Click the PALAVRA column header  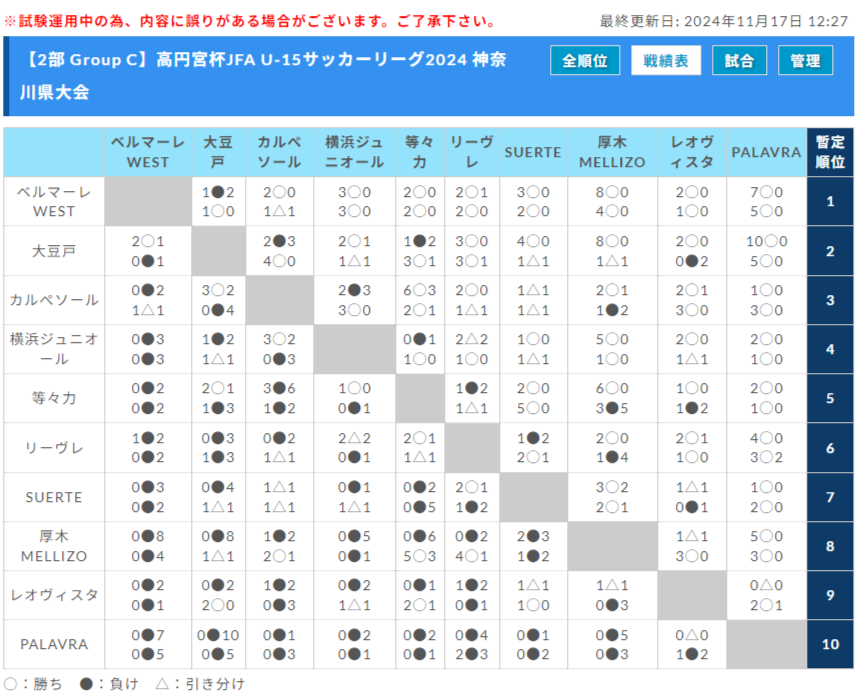[x=766, y=152]
